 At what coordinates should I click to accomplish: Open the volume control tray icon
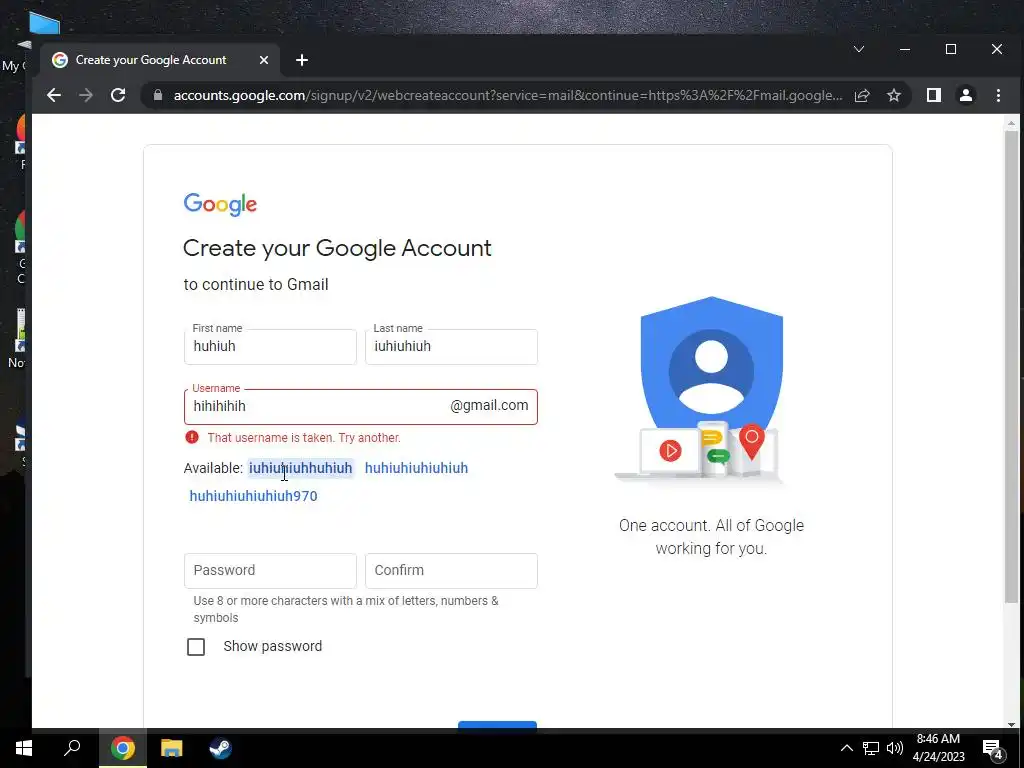(x=895, y=748)
